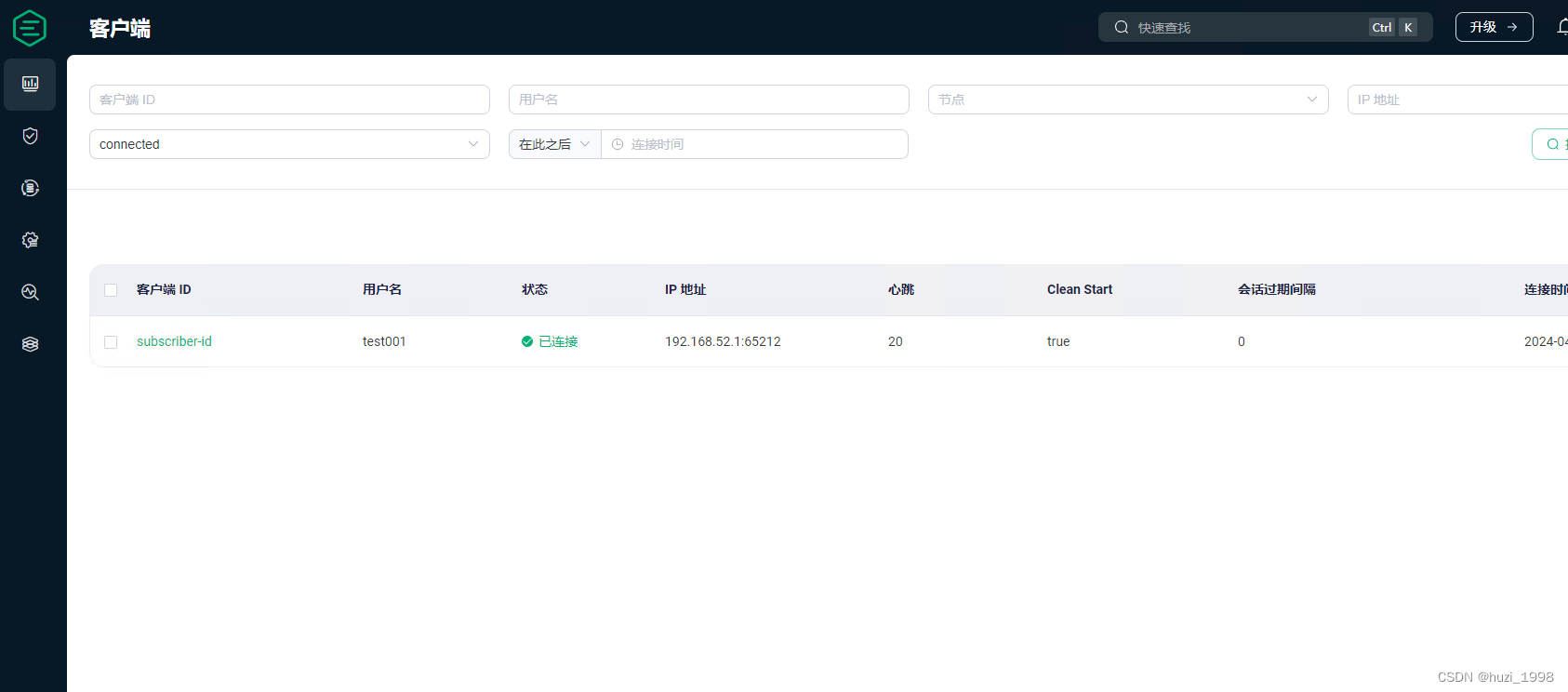Click the 会话过期间隔 column header
This screenshot has height=692, width=1568.
click(x=1277, y=289)
